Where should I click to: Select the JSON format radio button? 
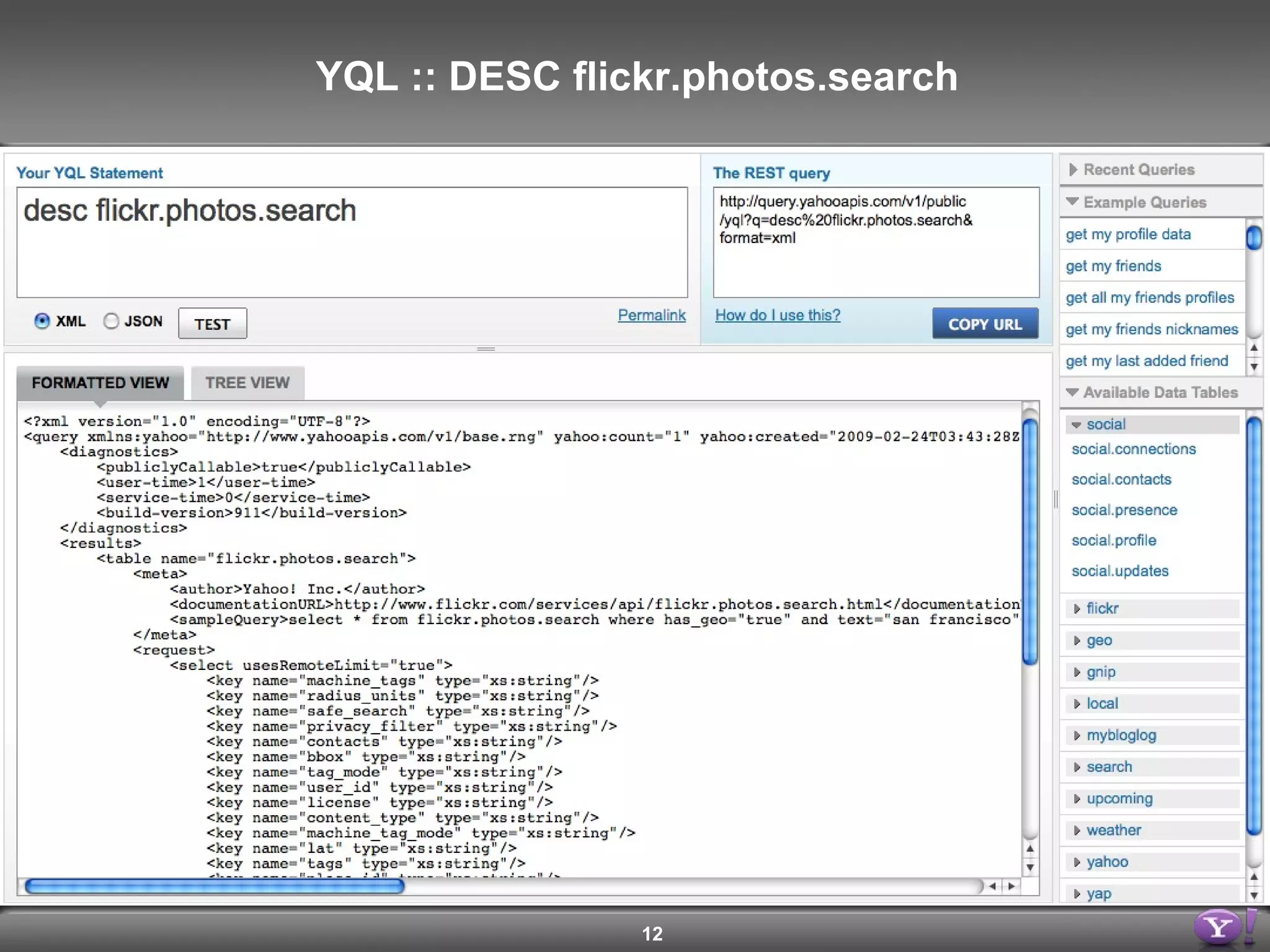[112, 321]
